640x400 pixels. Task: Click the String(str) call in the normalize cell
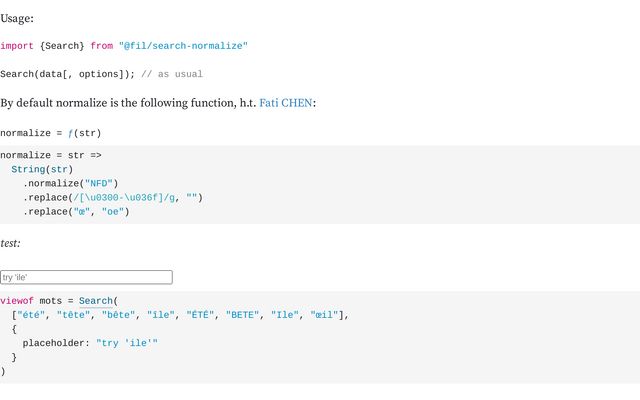(x=42, y=169)
